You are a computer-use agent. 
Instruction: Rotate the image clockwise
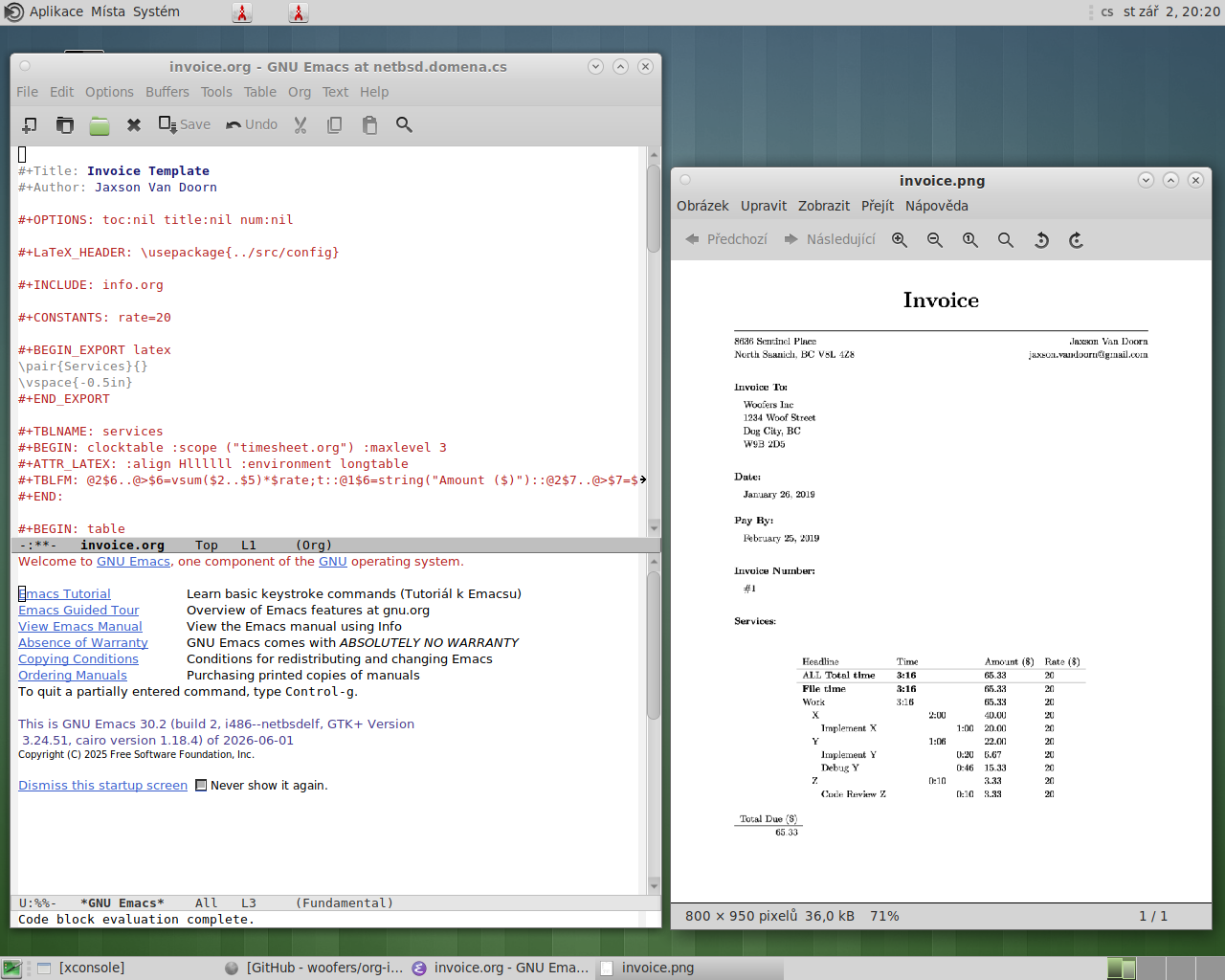pos(1077,240)
